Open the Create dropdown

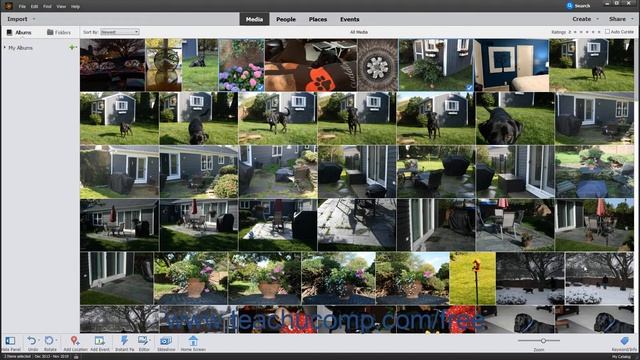[586, 19]
